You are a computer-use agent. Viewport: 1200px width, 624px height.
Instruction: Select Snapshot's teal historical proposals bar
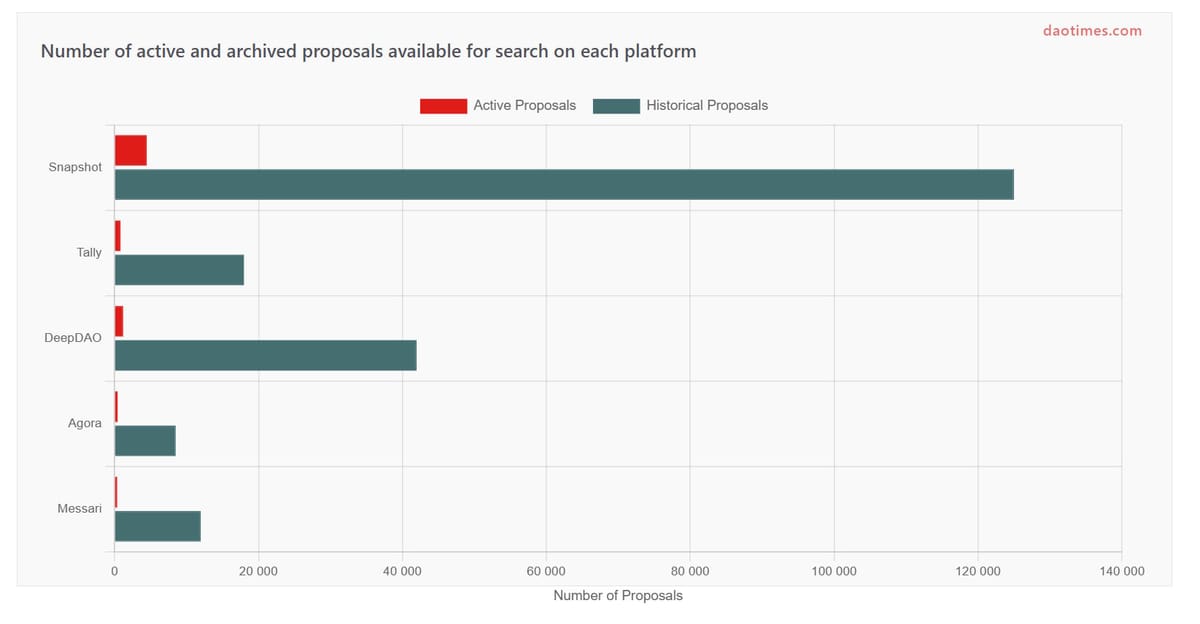564,185
